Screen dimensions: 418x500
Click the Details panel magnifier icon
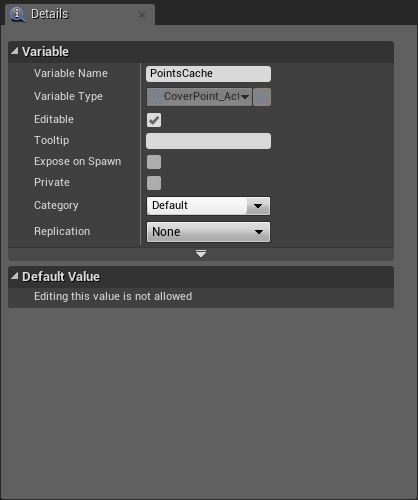(x=17, y=14)
